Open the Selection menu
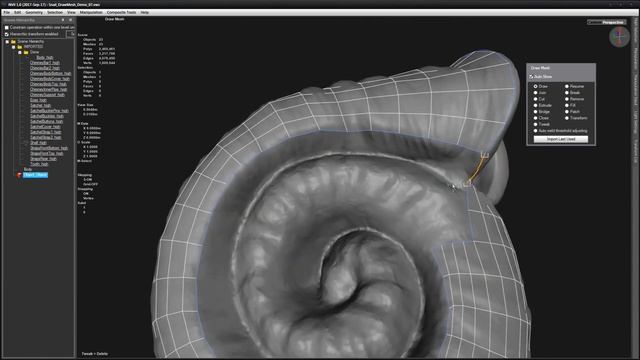 coord(55,12)
